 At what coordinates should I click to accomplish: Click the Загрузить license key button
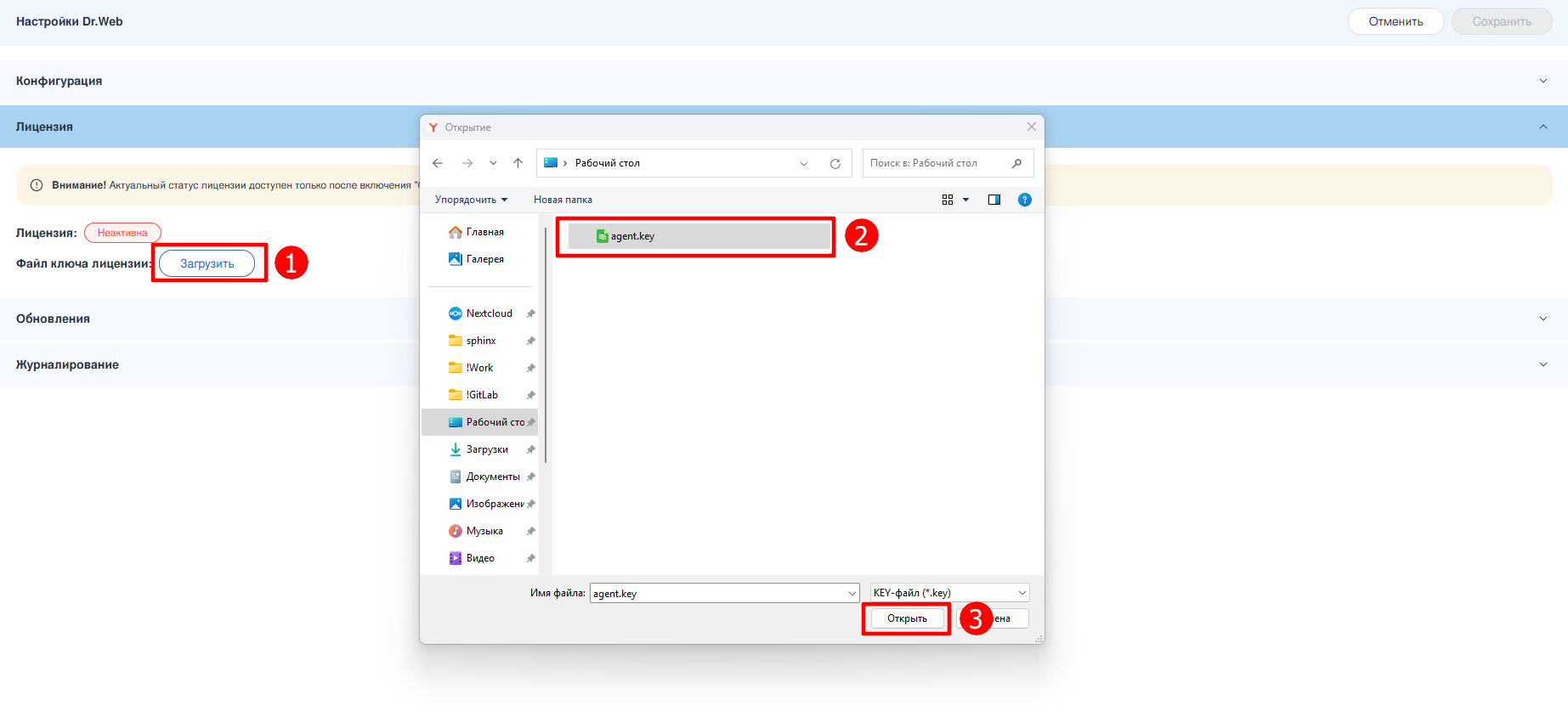point(207,263)
